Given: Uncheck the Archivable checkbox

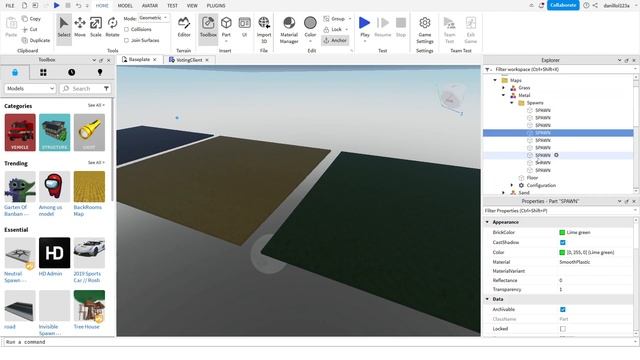Looking at the screenshot, I should (562, 309).
